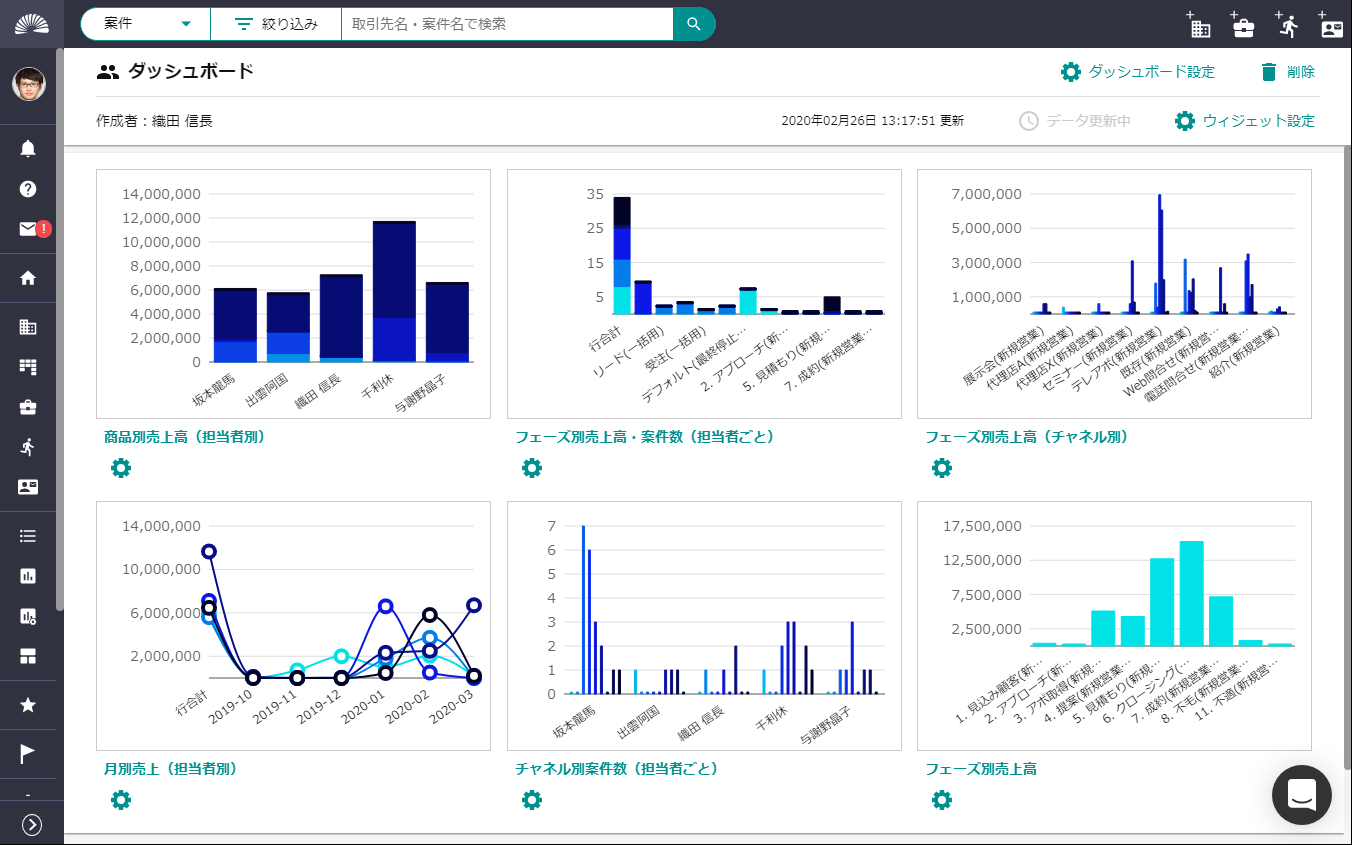
Task: Open the フェーズ別売上高 widget title link
Action: [980, 769]
